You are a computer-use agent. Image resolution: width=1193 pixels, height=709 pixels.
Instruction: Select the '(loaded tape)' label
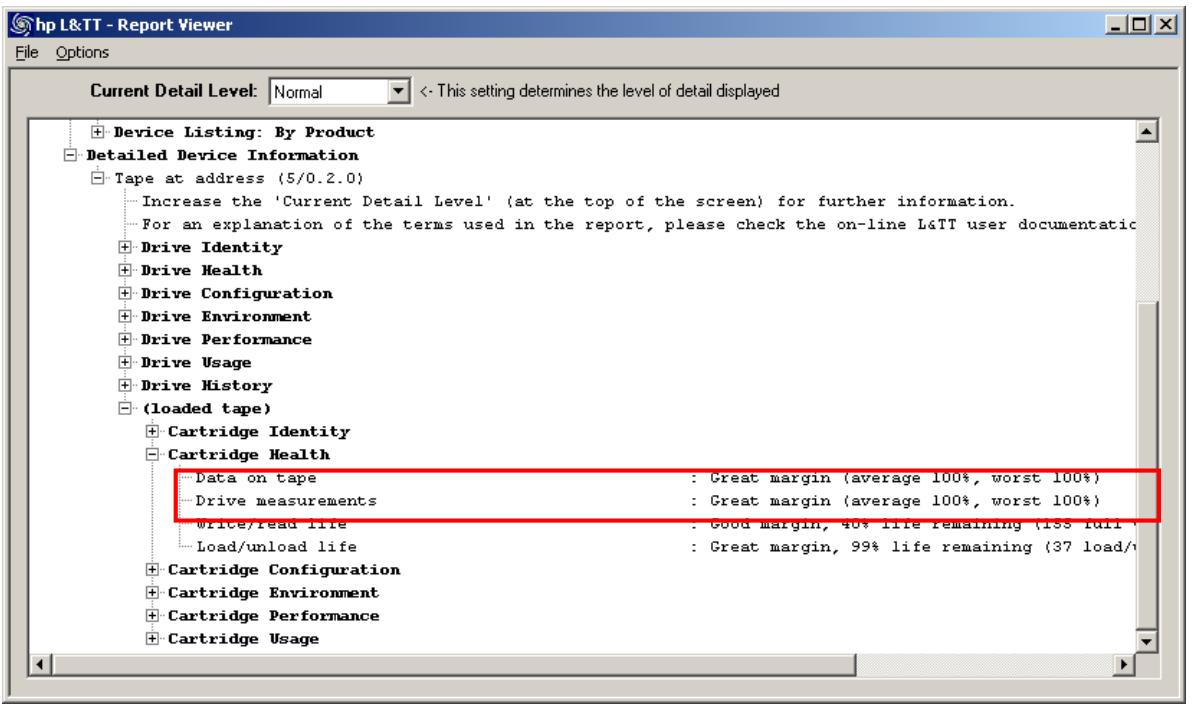click(x=206, y=409)
